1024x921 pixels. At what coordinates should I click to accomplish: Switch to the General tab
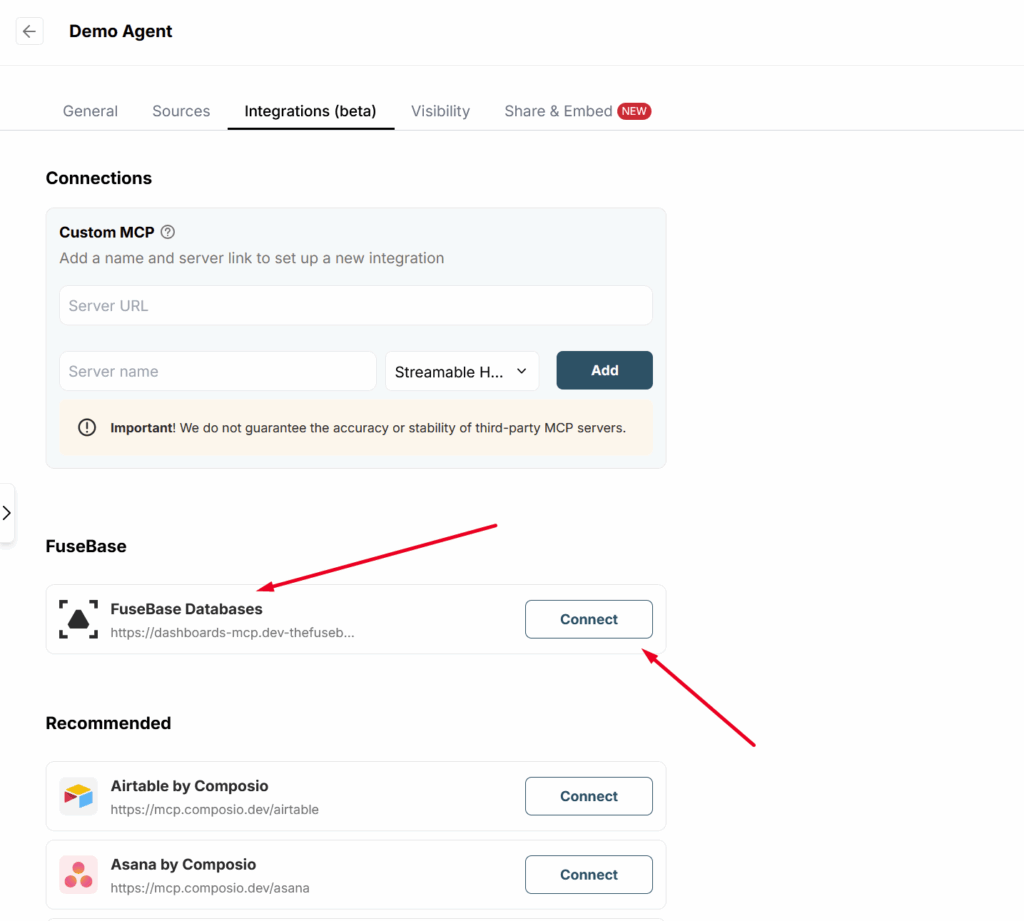(x=90, y=111)
